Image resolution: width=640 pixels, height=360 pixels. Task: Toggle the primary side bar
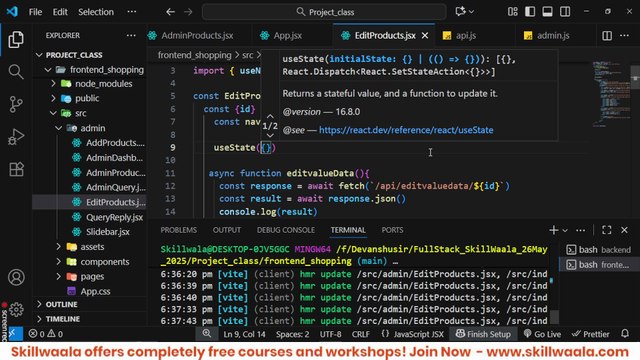pos(530,12)
